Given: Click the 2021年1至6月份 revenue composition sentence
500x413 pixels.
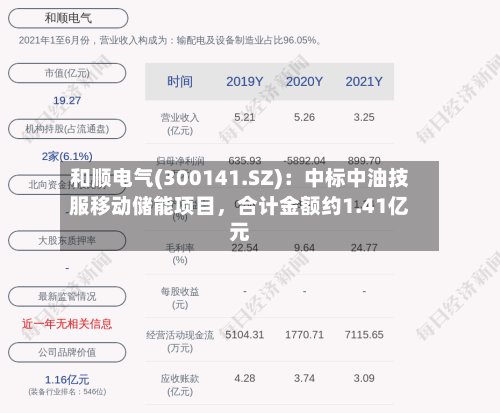Looking at the screenshot, I should click(170, 41).
